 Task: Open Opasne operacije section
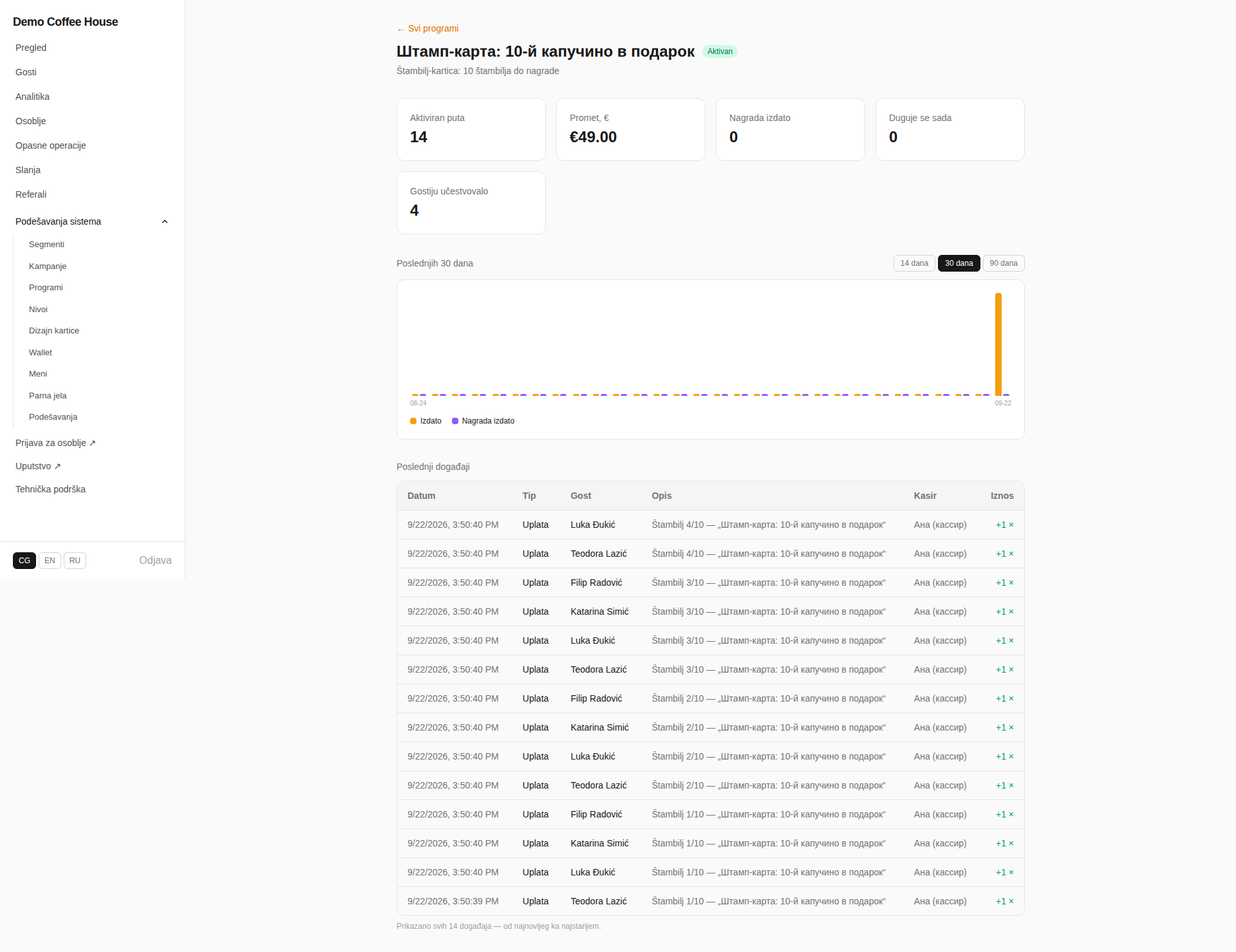tap(50, 145)
